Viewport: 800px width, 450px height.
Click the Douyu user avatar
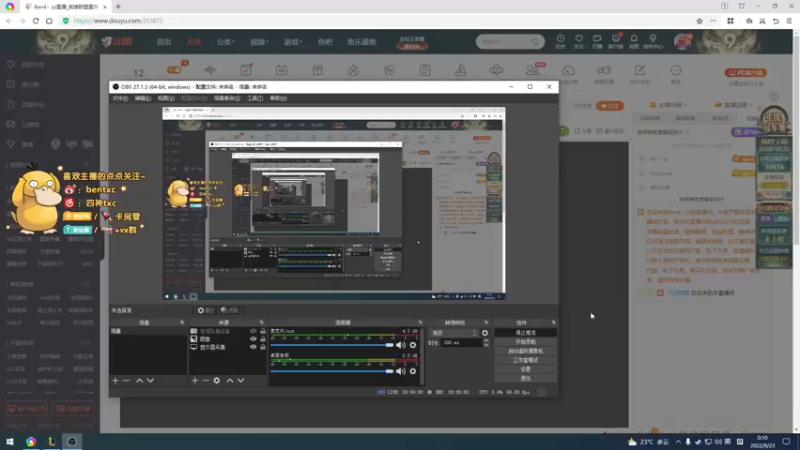(x=683, y=42)
